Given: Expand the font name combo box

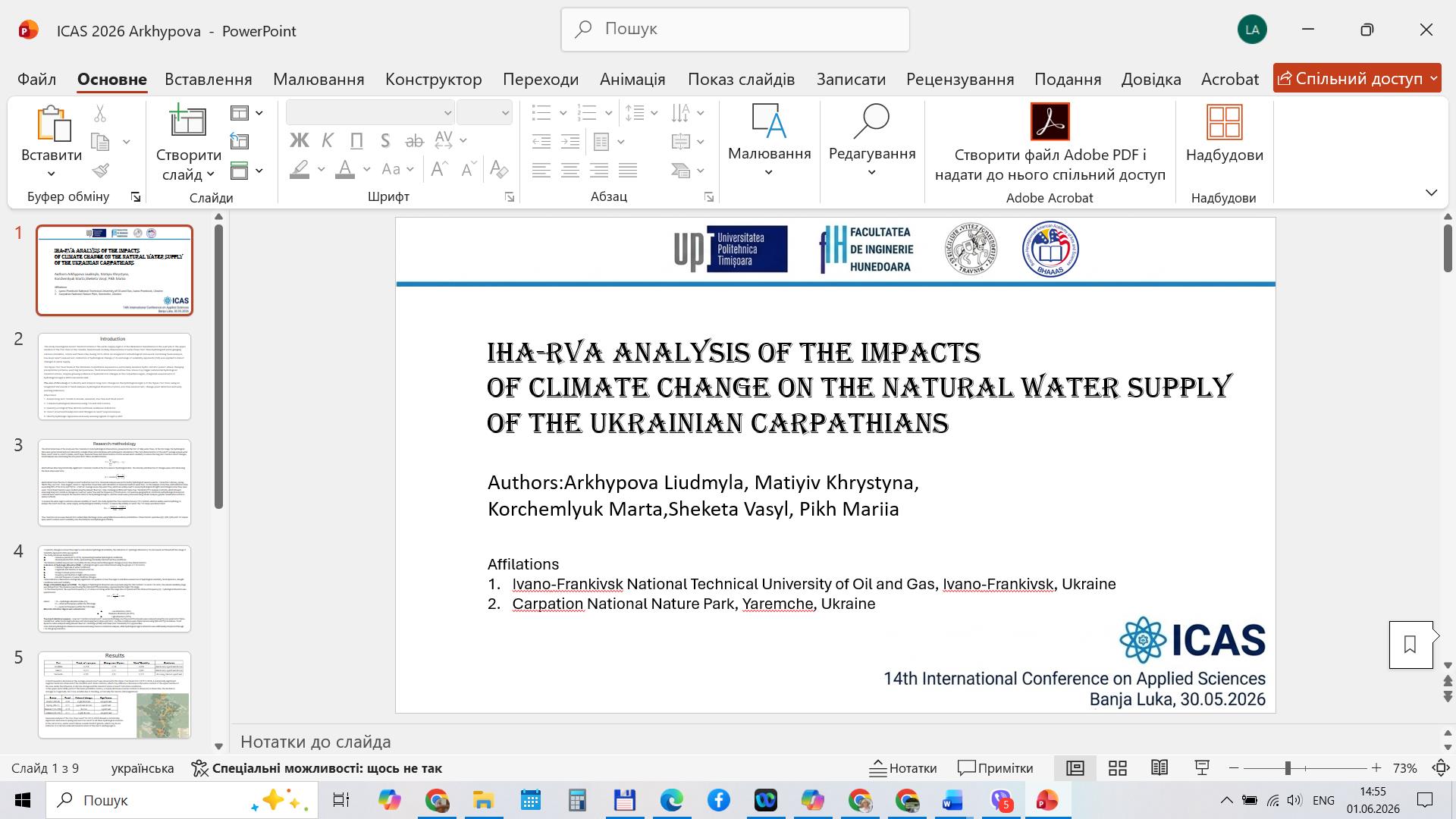Looking at the screenshot, I should [447, 113].
